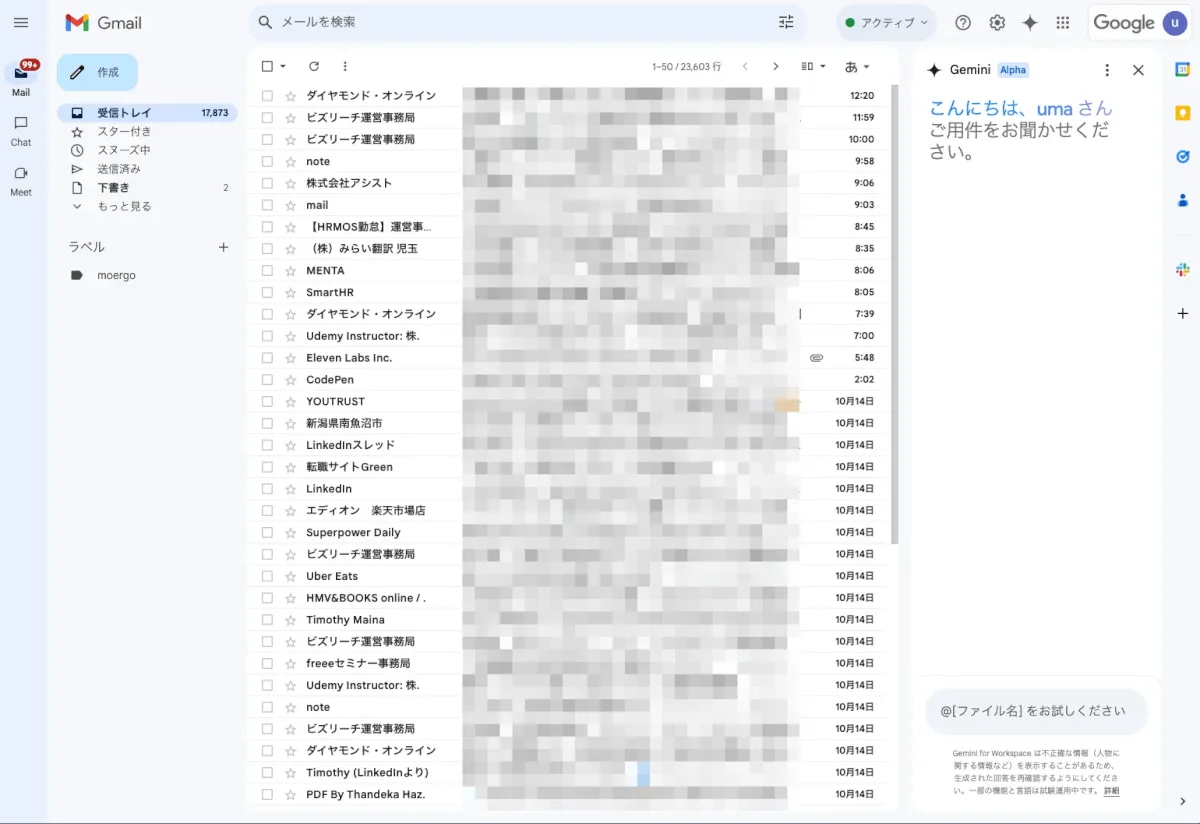The height and width of the screenshot is (824, 1200).
Task: Select the checkbox for 株式会社アシスト email
Action: pyautogui.click(x=267, y=183)
